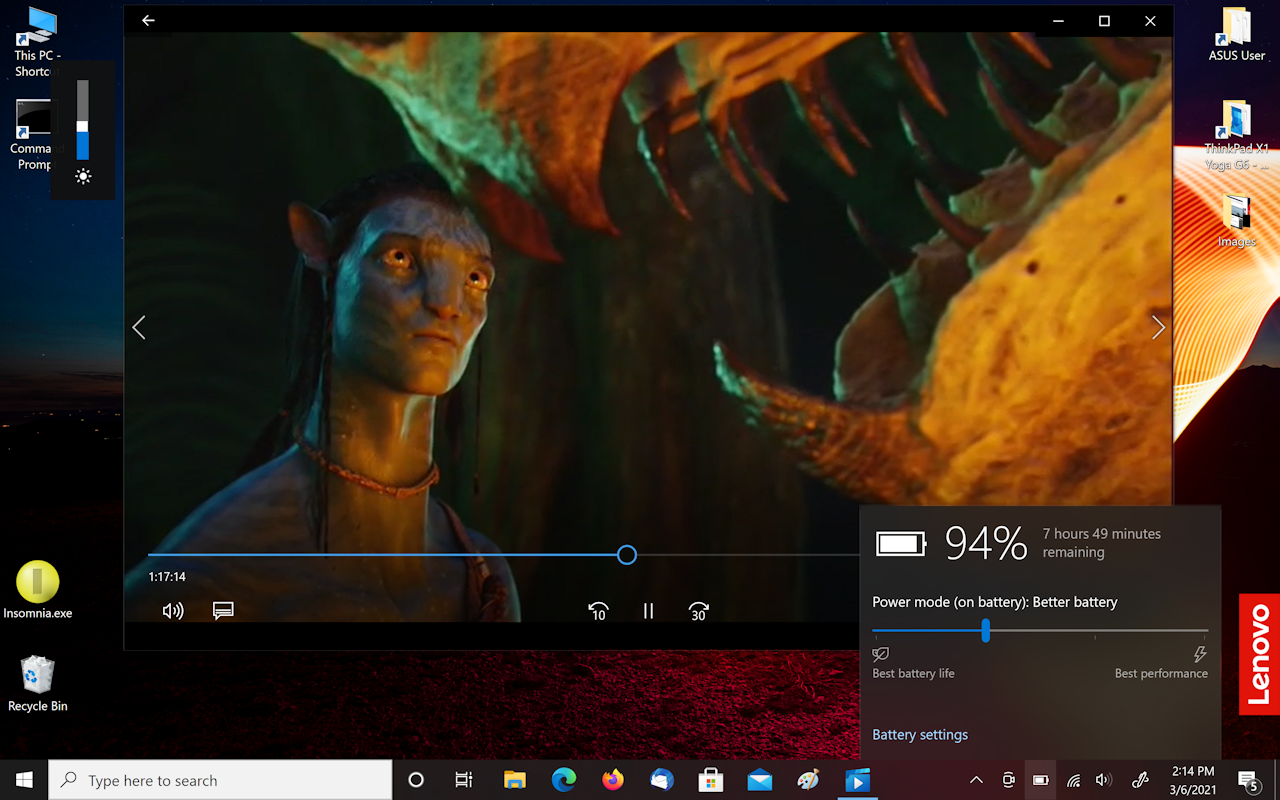Open subtitles and captions menu
The height and width of the screenshot is (800, 1280).
pyautogui.click(x=223, y=610)
